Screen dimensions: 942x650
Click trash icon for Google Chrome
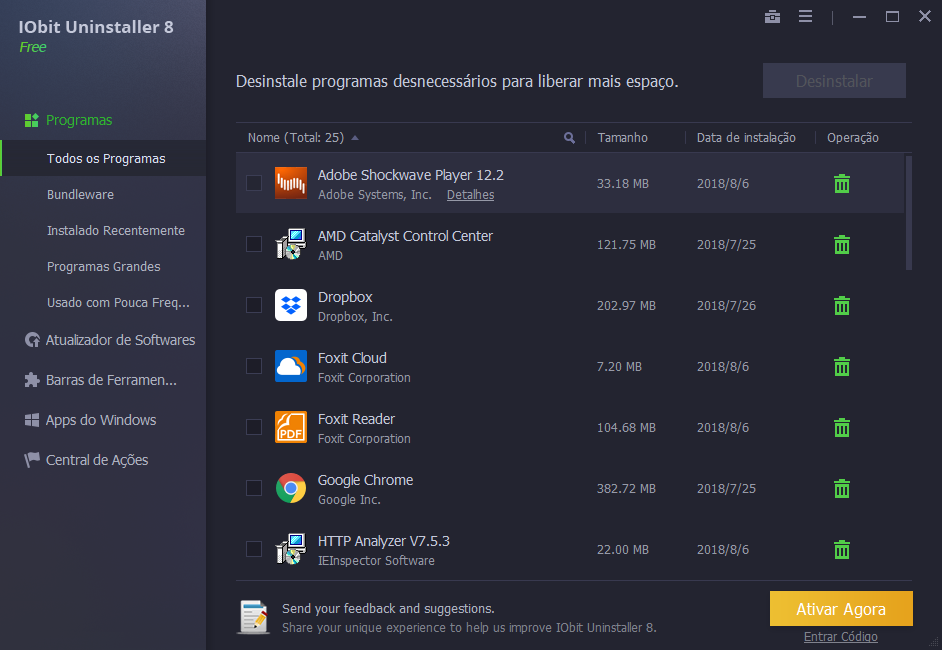842,488
